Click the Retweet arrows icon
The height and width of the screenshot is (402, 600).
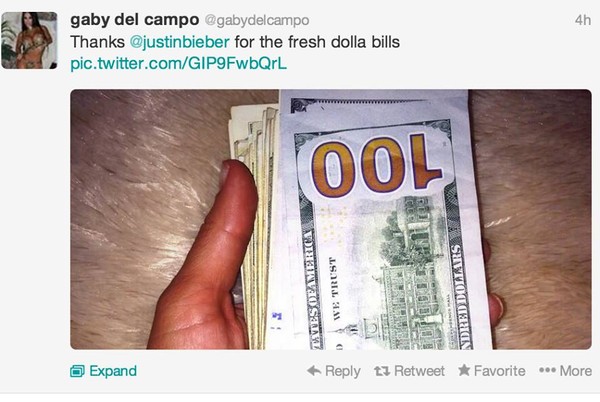[382, 371]
